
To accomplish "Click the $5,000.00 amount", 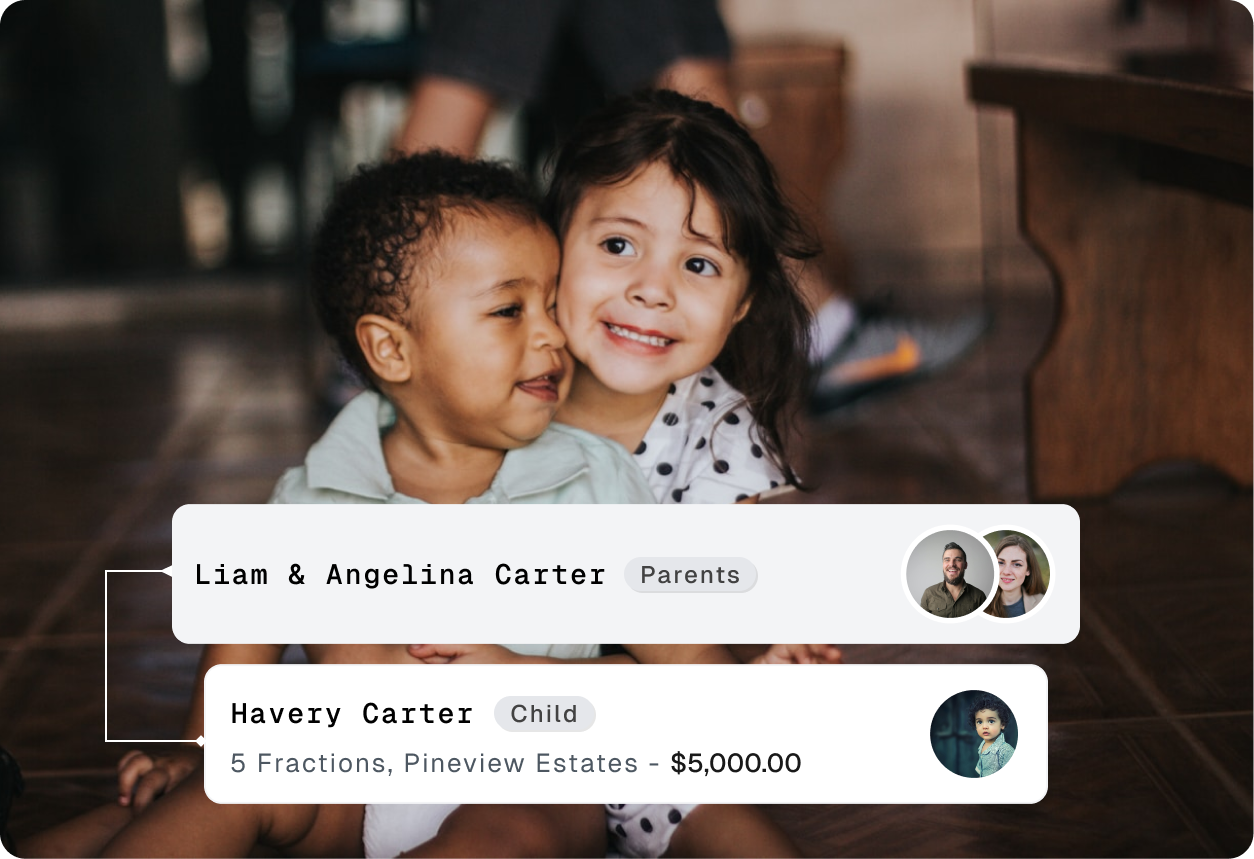I will pos(736,764).
